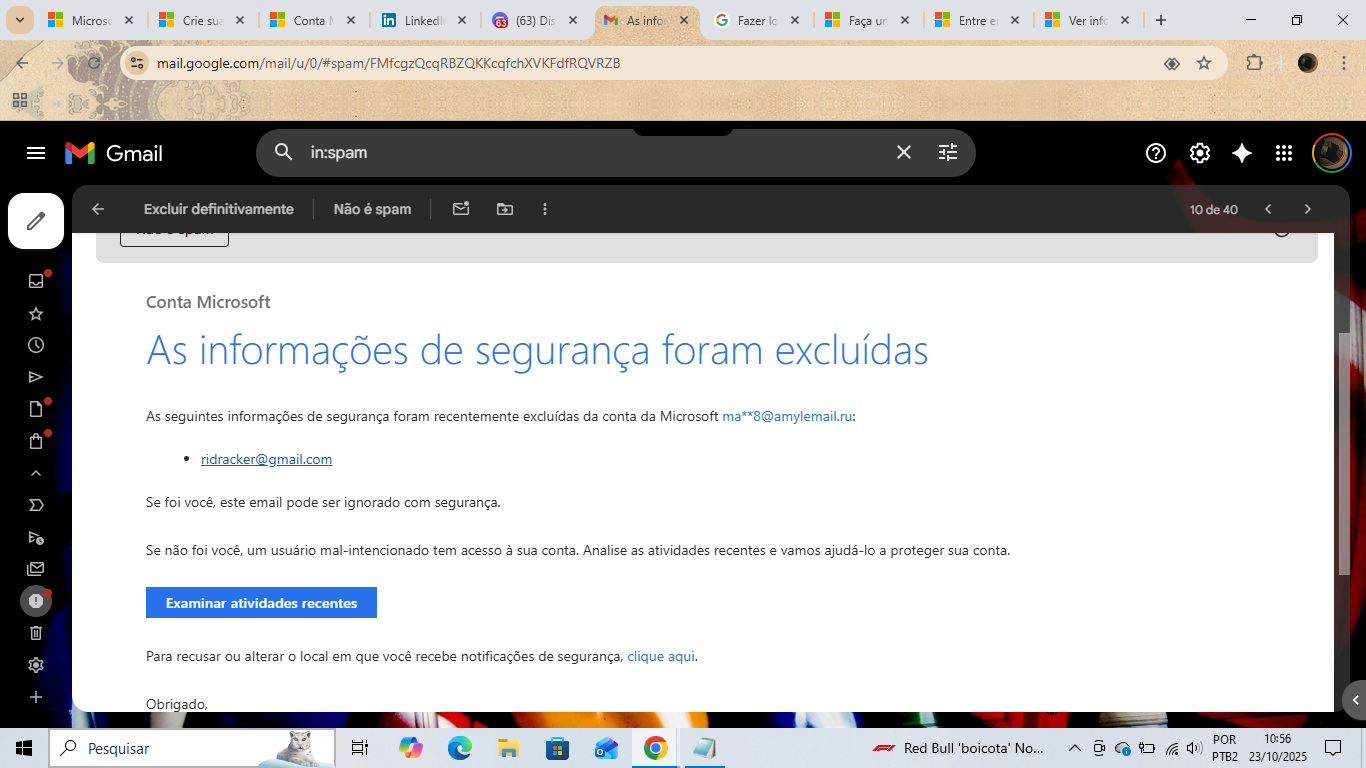Bookmark this page with the star

pyautogui.click(x=1204, y=63)
